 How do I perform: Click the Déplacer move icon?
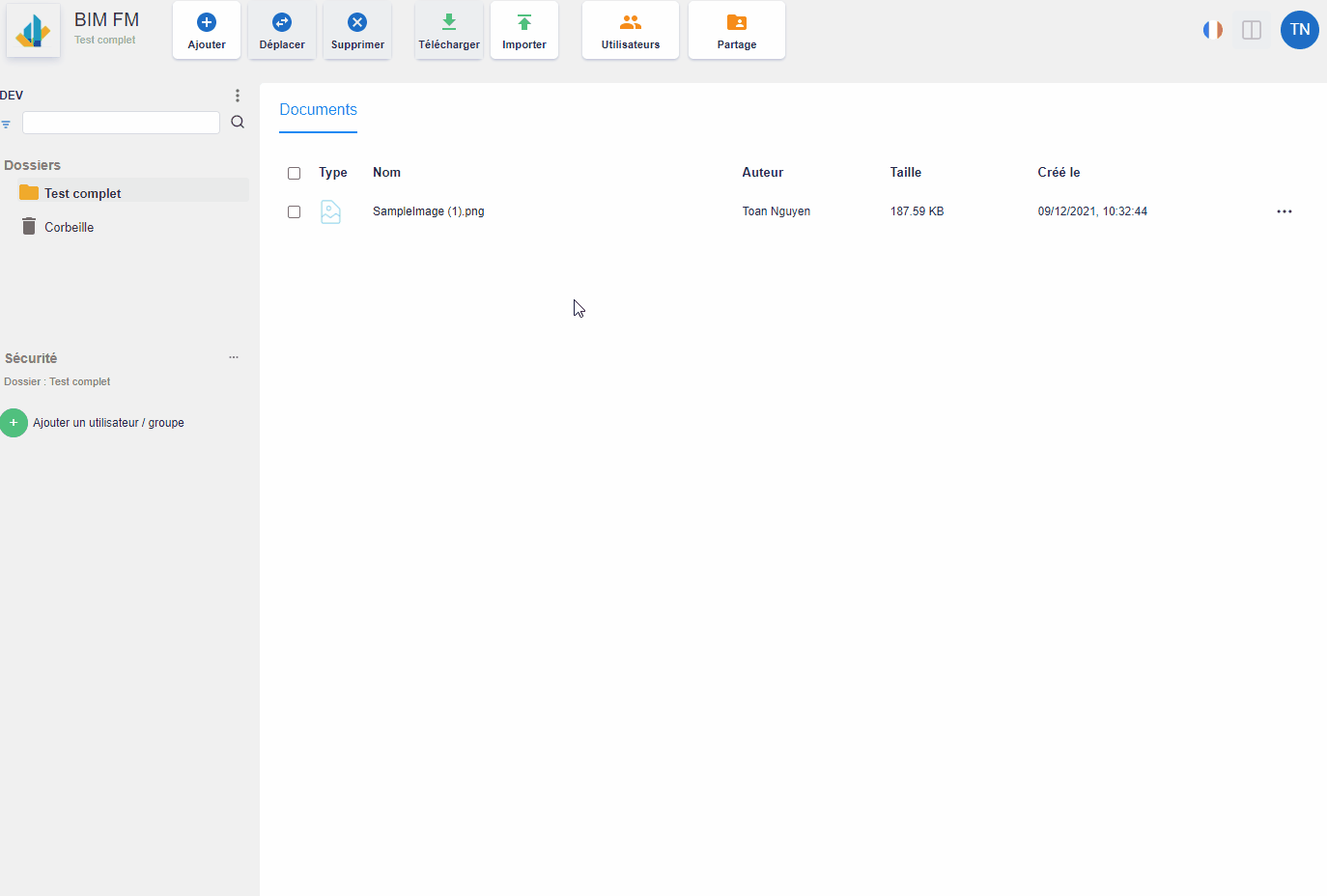tap(282, 22)
